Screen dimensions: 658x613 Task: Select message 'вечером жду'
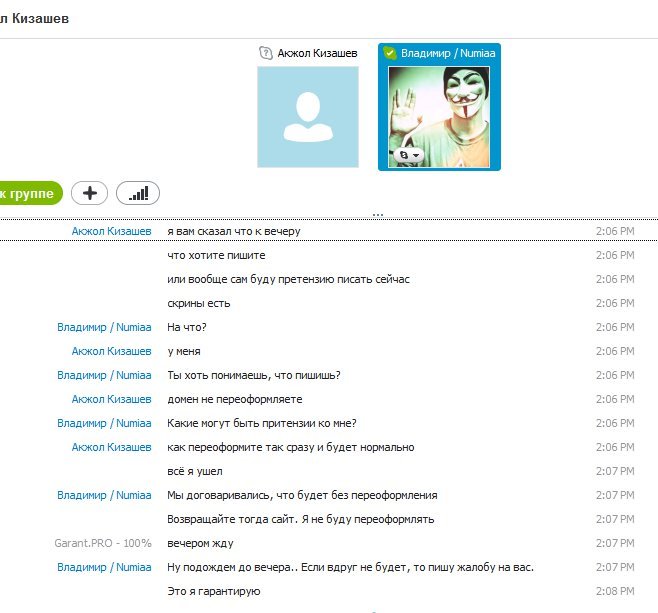tap(200, 543)
